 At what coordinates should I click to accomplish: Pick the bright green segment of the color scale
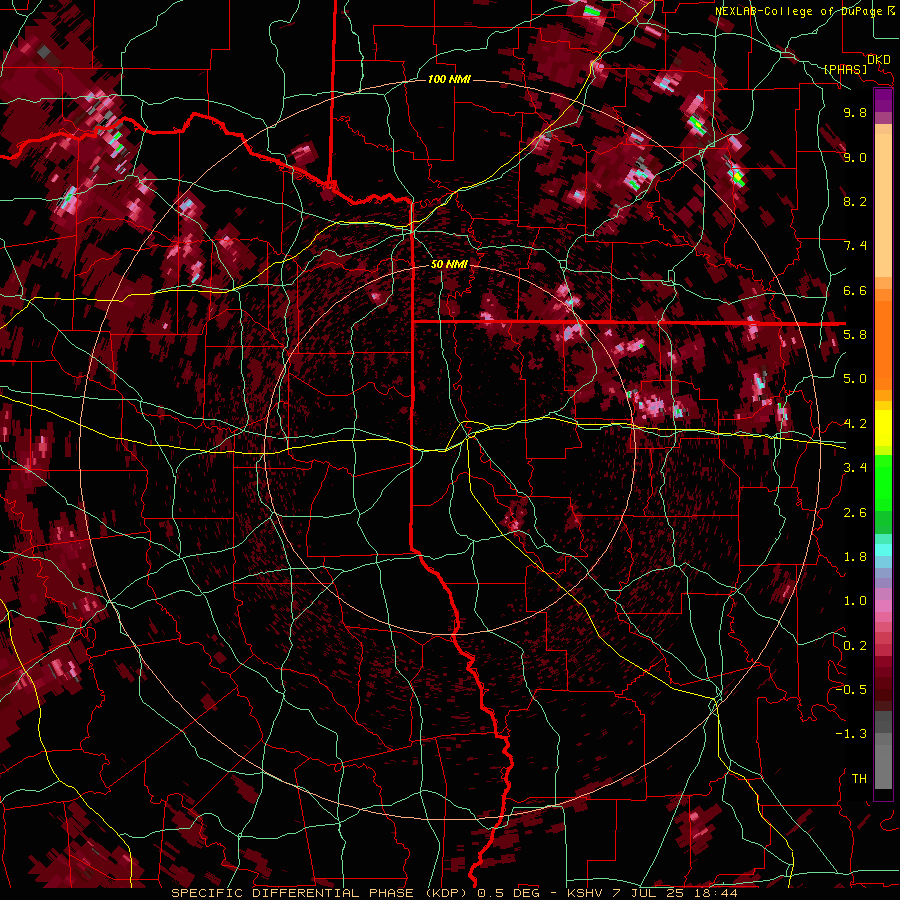(883, 482)
